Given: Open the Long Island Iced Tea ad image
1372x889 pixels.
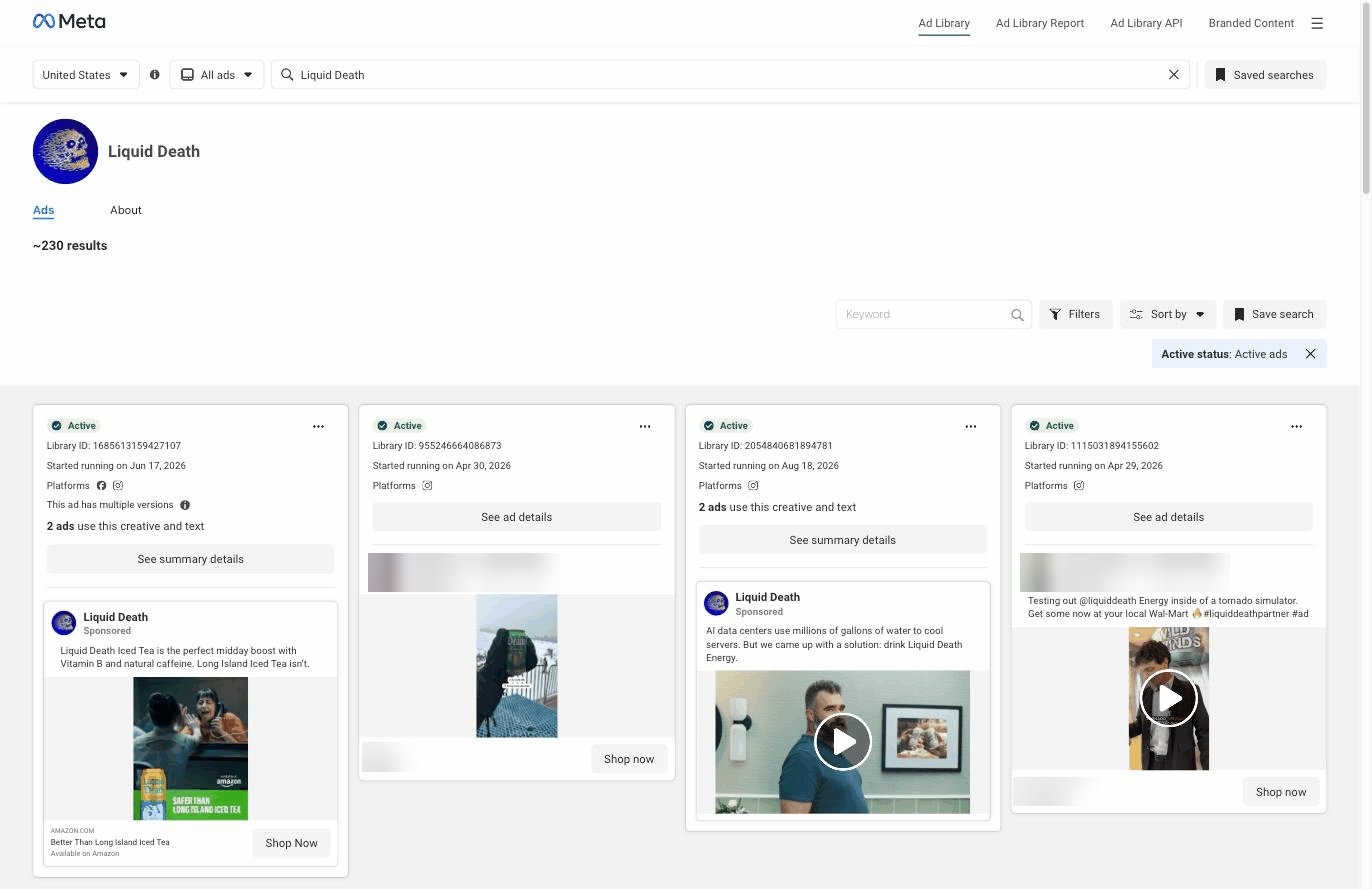Looking at the screenshot, I should 191,748.
